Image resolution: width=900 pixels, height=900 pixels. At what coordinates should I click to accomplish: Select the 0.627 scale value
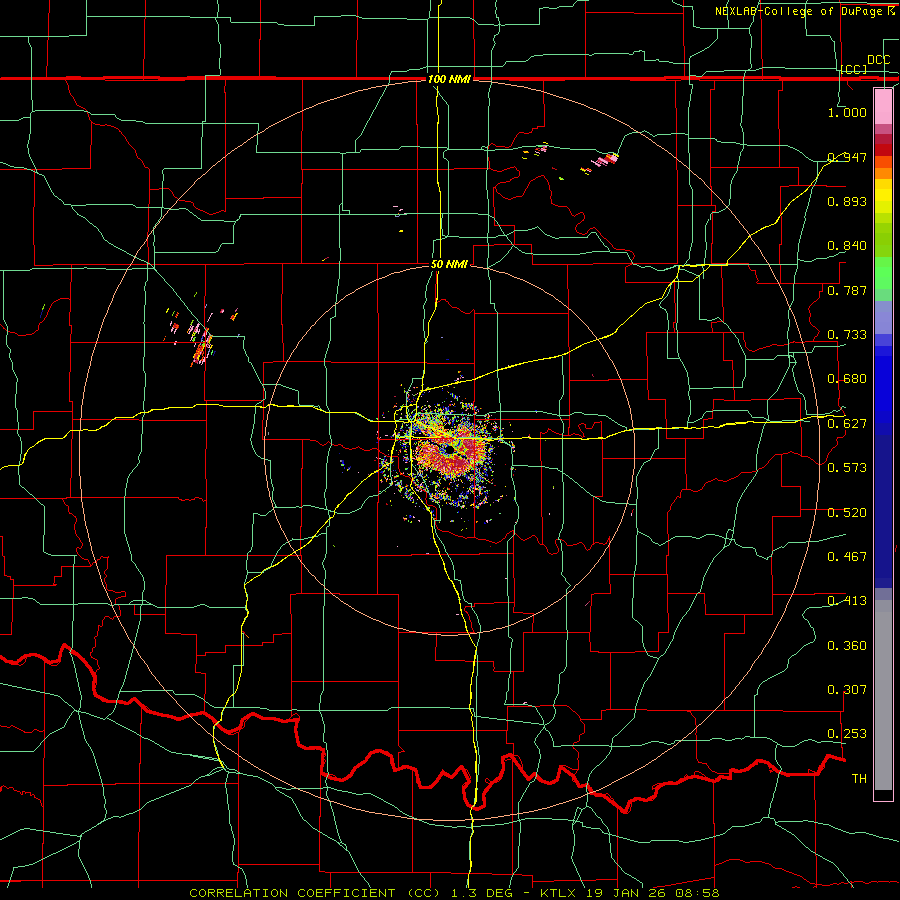pyautogui.click(x=847, y=424)
